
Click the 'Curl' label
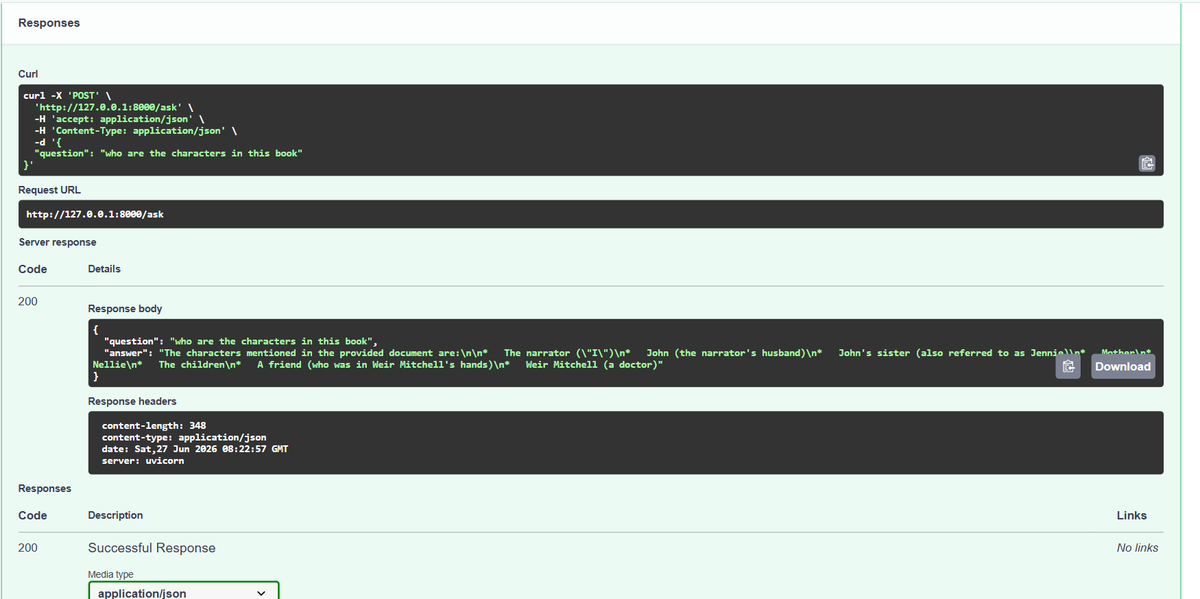(x=29, y=74)
